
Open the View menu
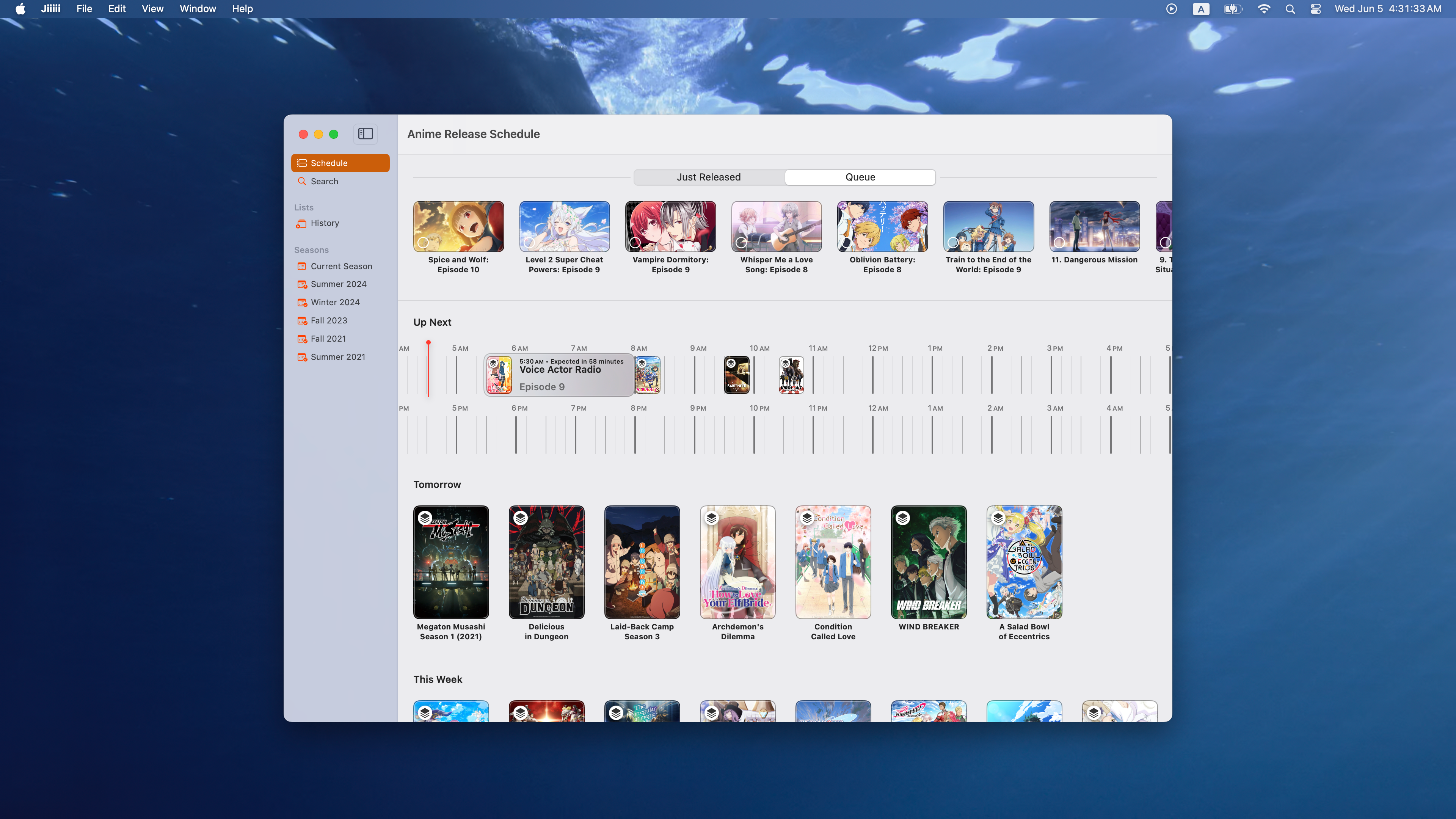click(x=152, y=8)
